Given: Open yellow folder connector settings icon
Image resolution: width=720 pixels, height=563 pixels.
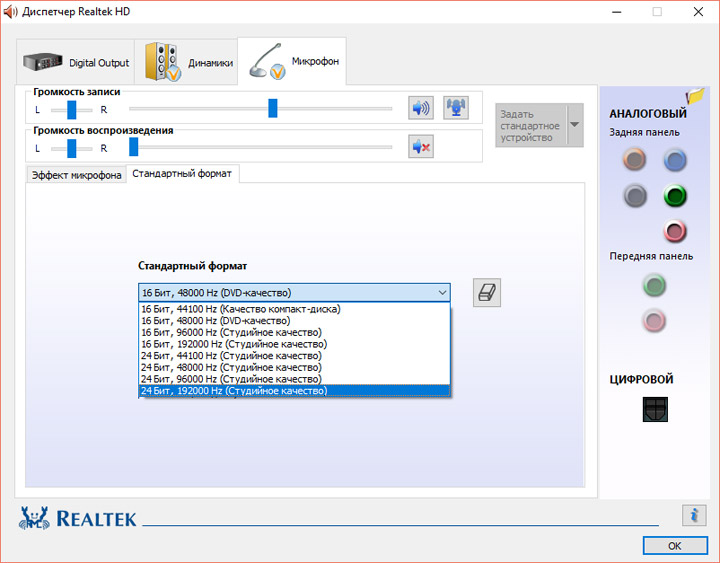Looking at the screenshot, I should click(695, 95).
